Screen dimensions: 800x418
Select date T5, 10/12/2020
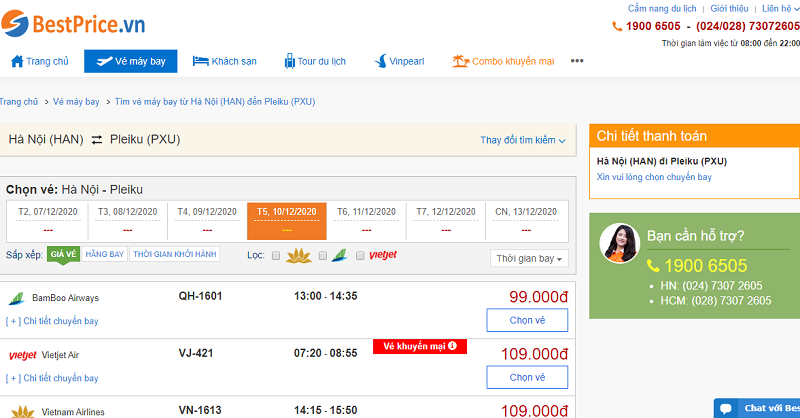coord(287,220)
